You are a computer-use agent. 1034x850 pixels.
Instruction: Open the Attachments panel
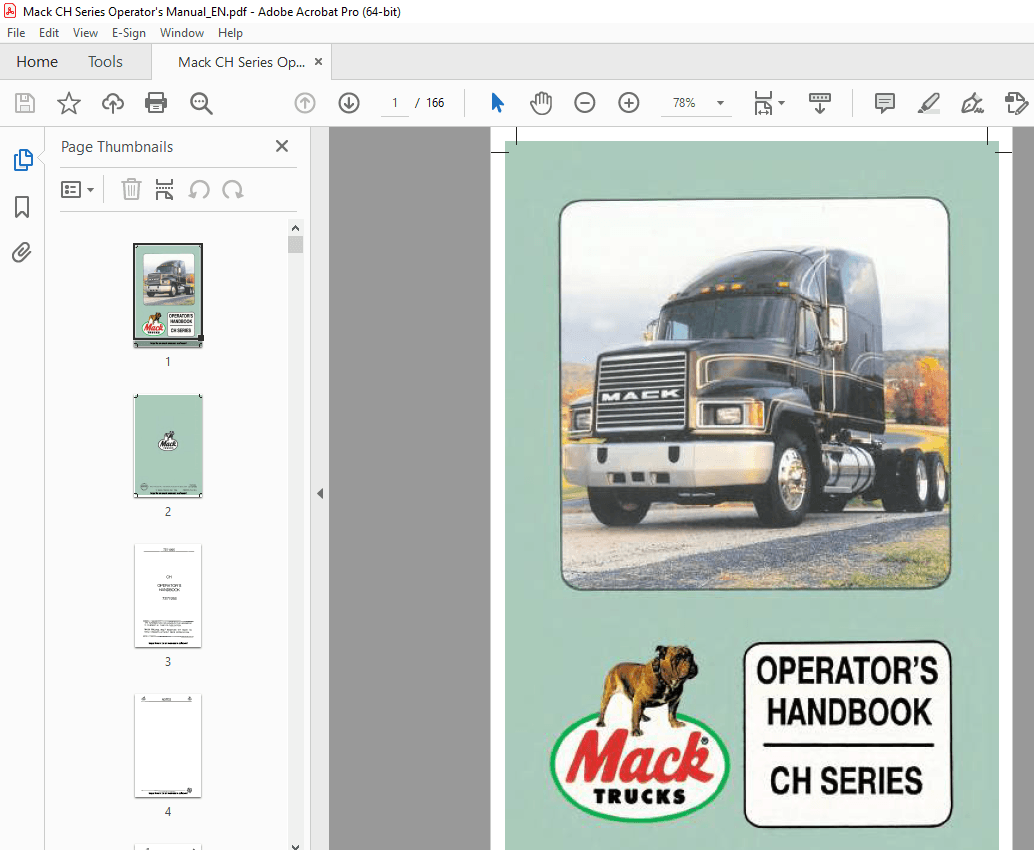21,252
